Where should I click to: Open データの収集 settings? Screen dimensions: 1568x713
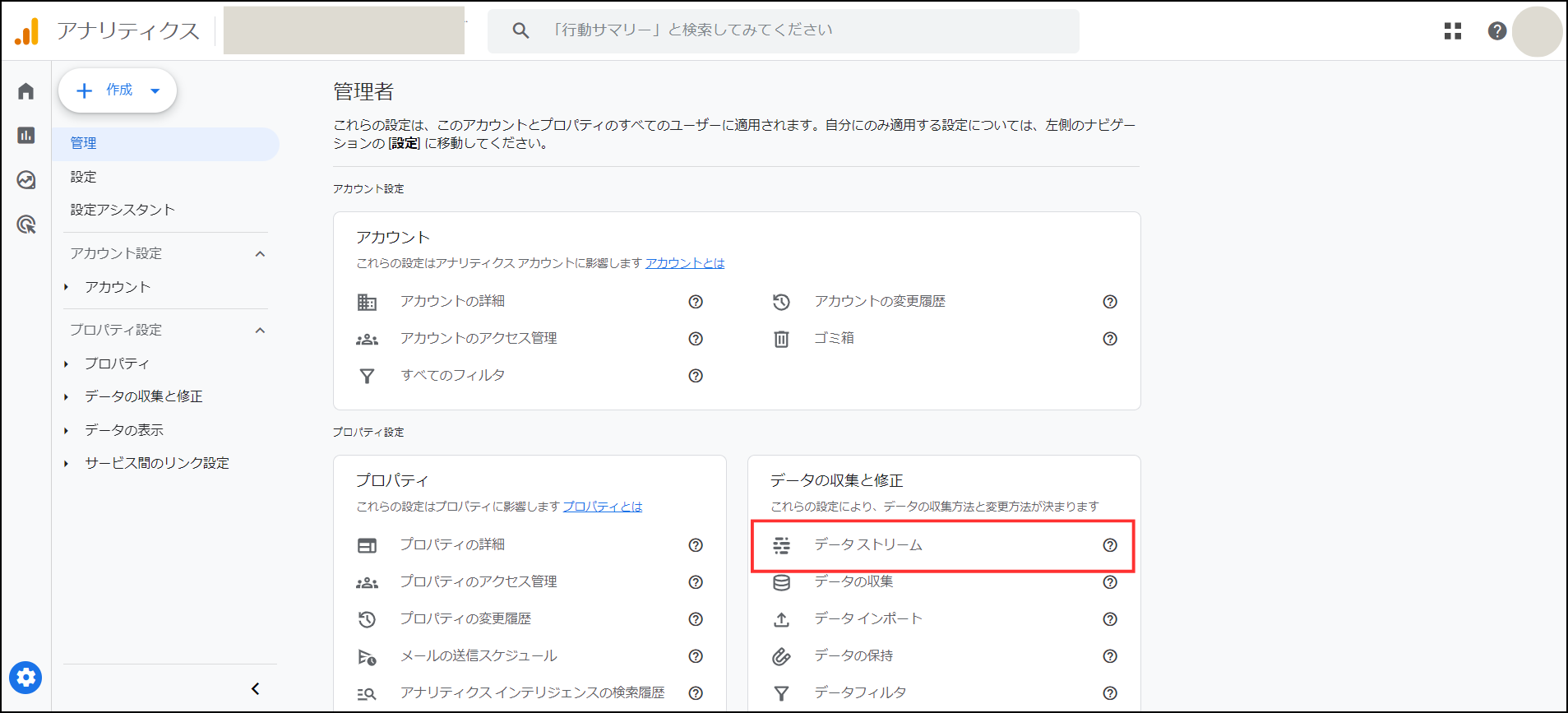pos(853,582)
